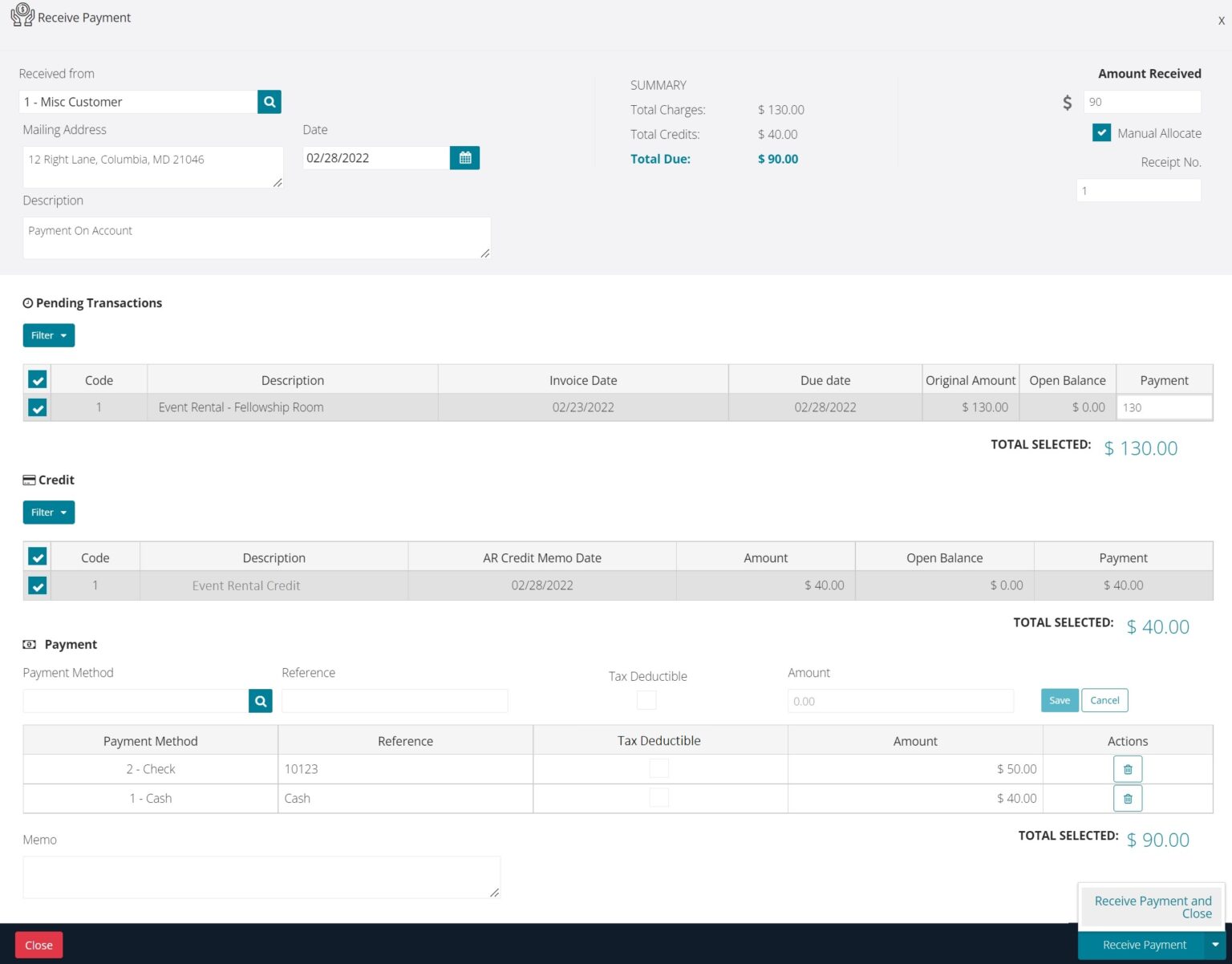Viewport: 1232px width, 964px height.
Task: Uncheck the Event Rental - Fellowship Room invoice
Action: point(37,407)
